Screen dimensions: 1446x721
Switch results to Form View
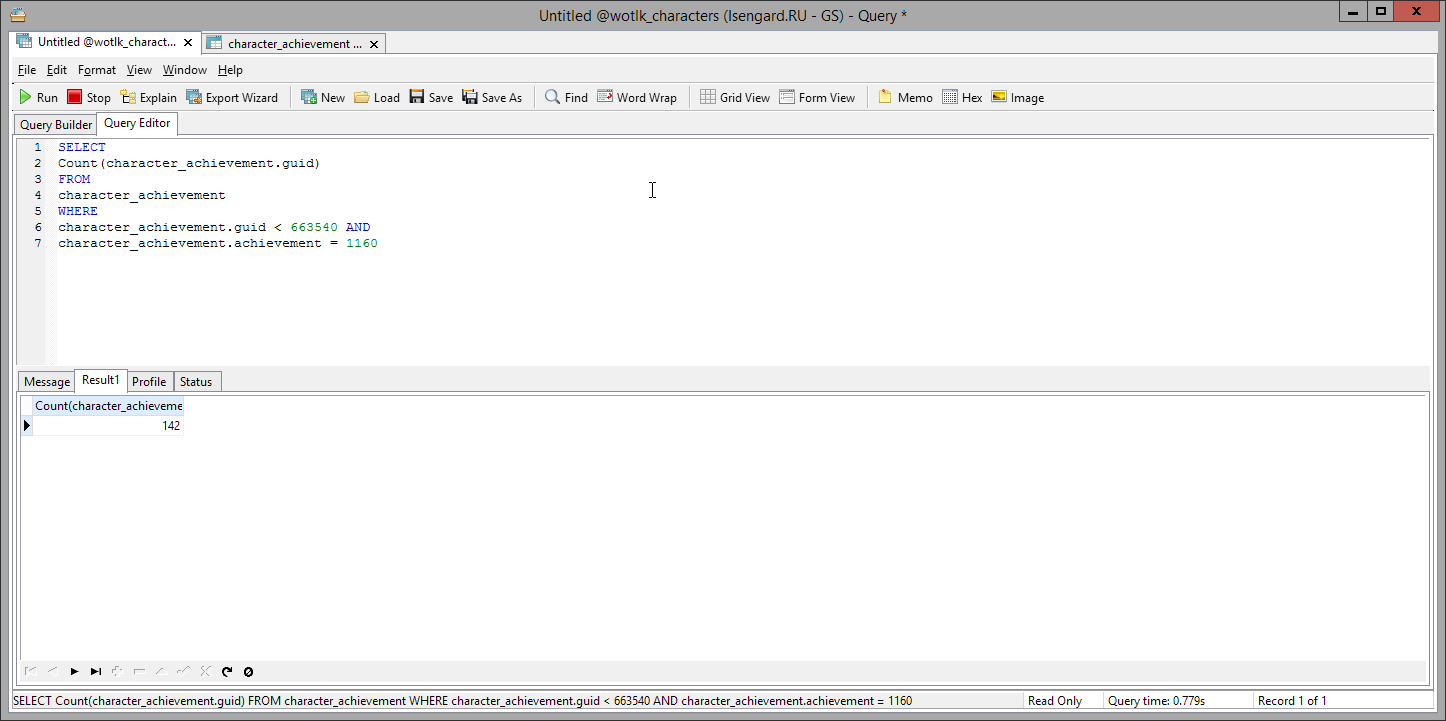point(817,97)
